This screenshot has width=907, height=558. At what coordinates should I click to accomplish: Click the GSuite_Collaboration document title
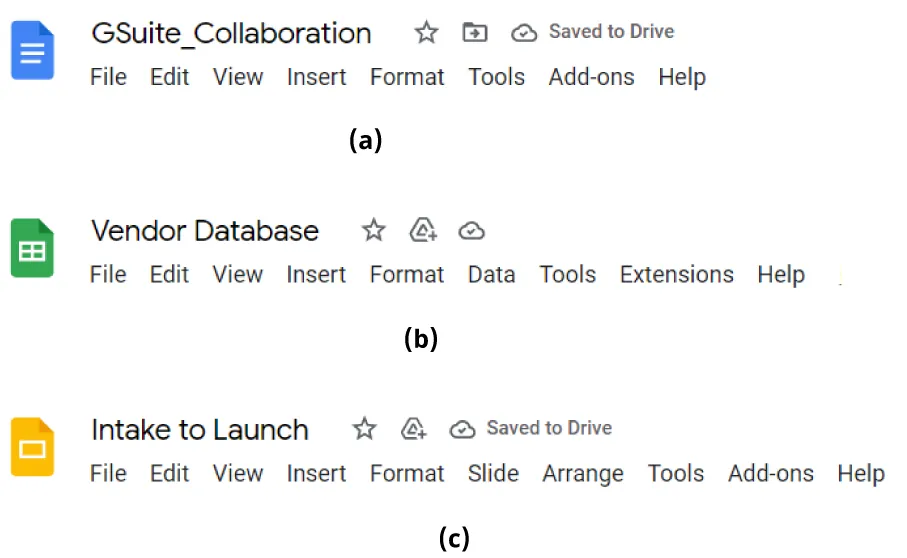click(231, 33)
